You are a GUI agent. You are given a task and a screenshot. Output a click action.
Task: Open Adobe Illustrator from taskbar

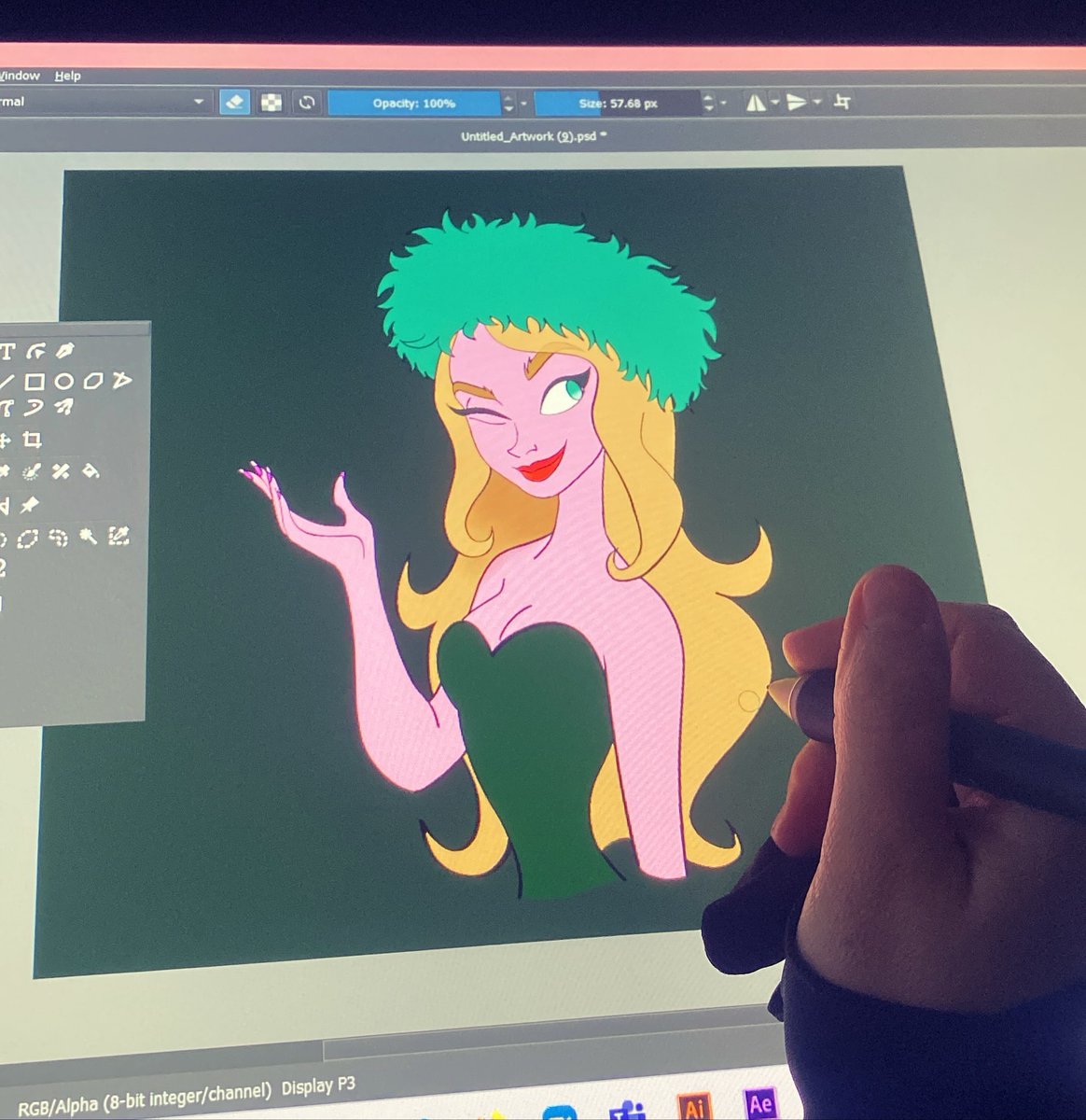(695, 1105)
